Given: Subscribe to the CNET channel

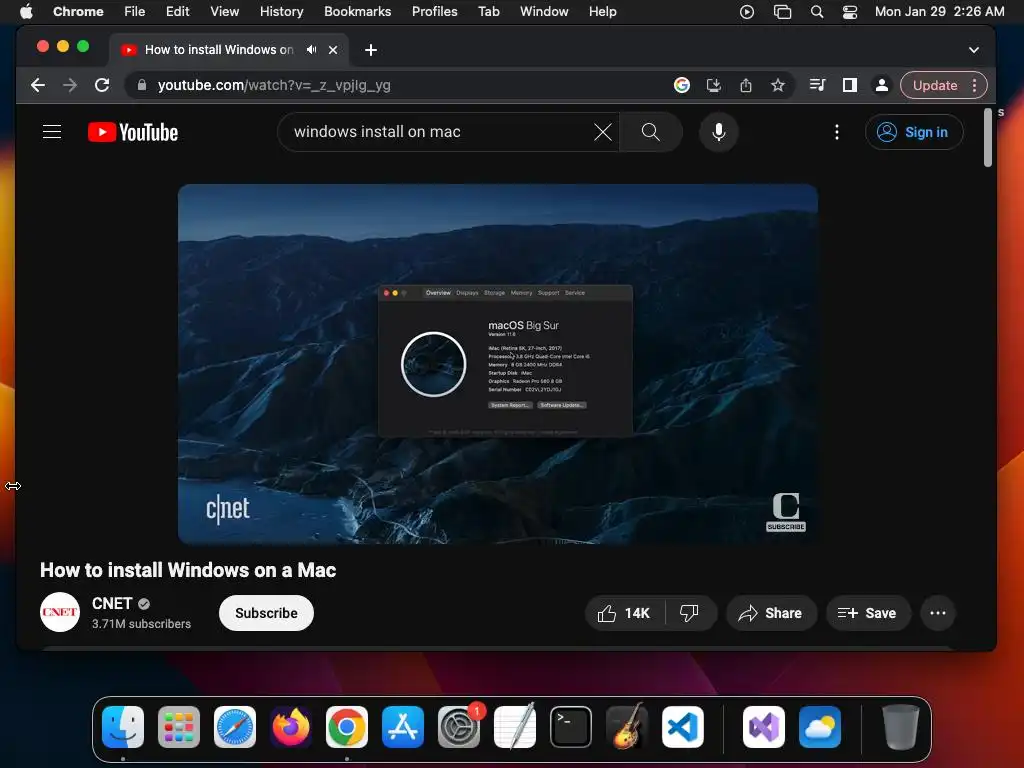Looking at the screenshot, I should point(266,613).
